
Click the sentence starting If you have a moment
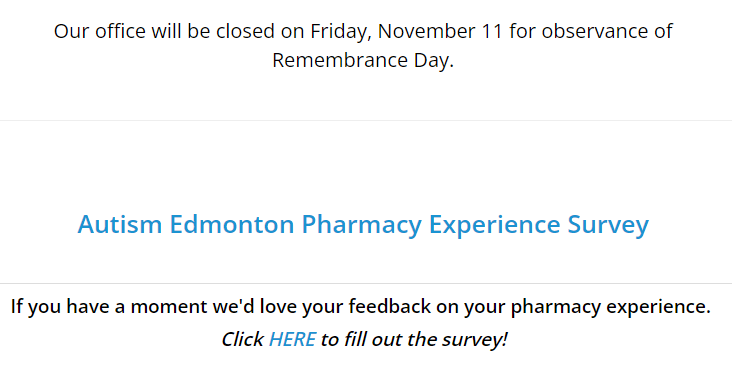coord(361,306)
